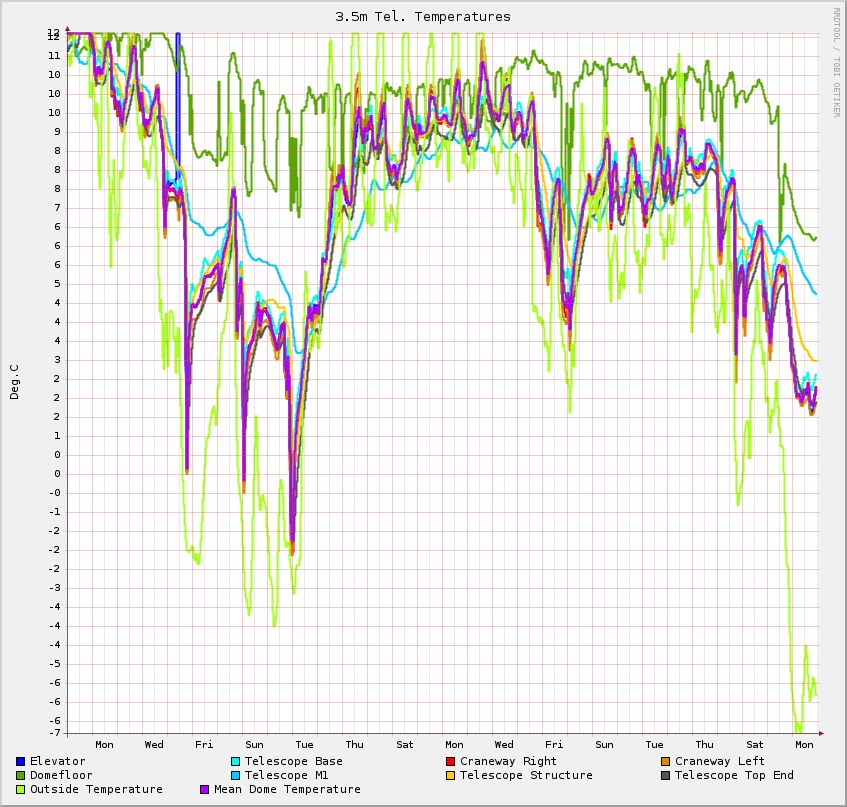The height and width of the screenshot is (807, 847).
Task: Select the 'Telescope Structure' legend label
Action: click(x=526, y=776)
